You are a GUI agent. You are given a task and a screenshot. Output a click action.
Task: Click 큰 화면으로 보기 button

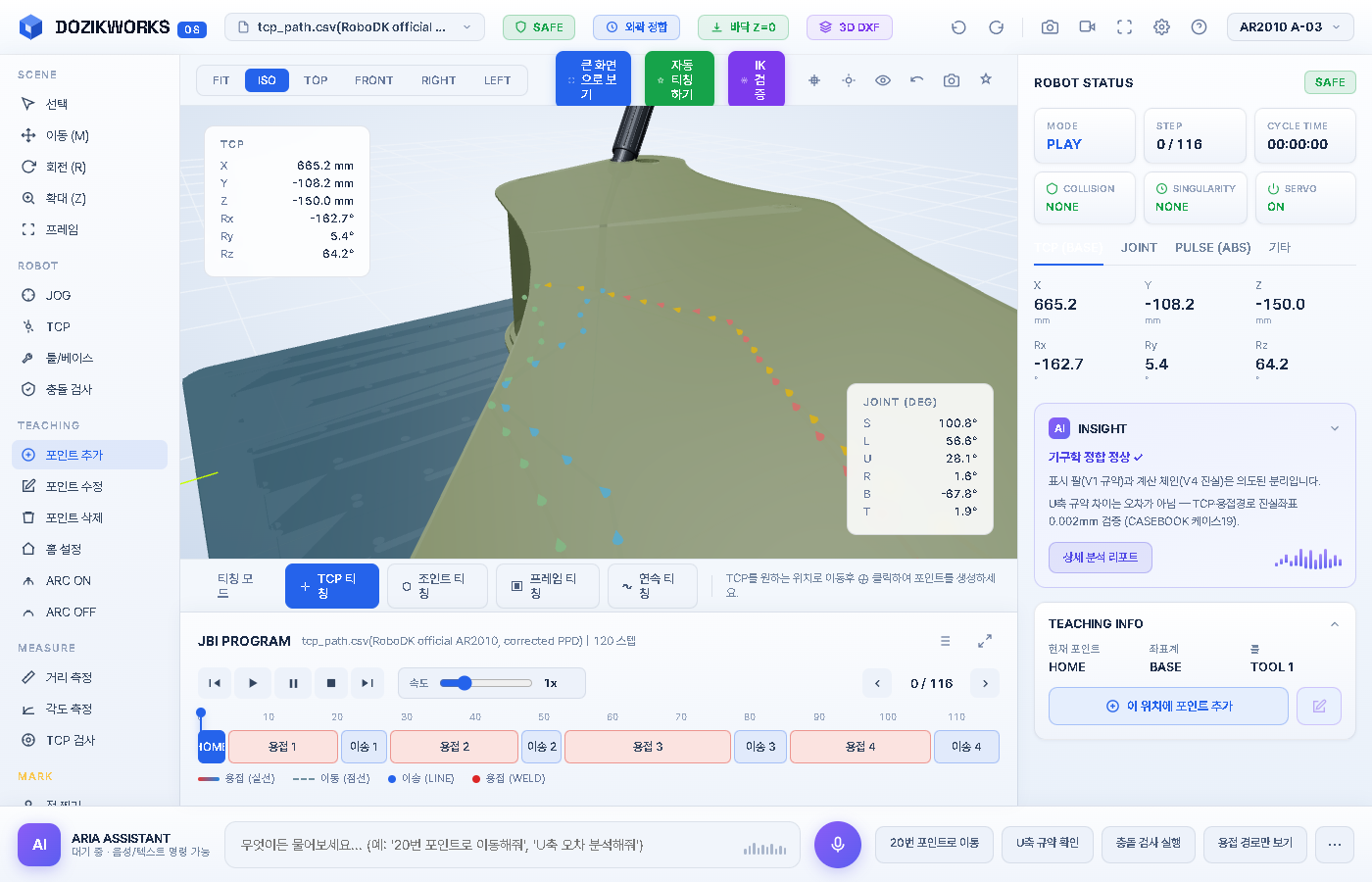click(593, 79)
